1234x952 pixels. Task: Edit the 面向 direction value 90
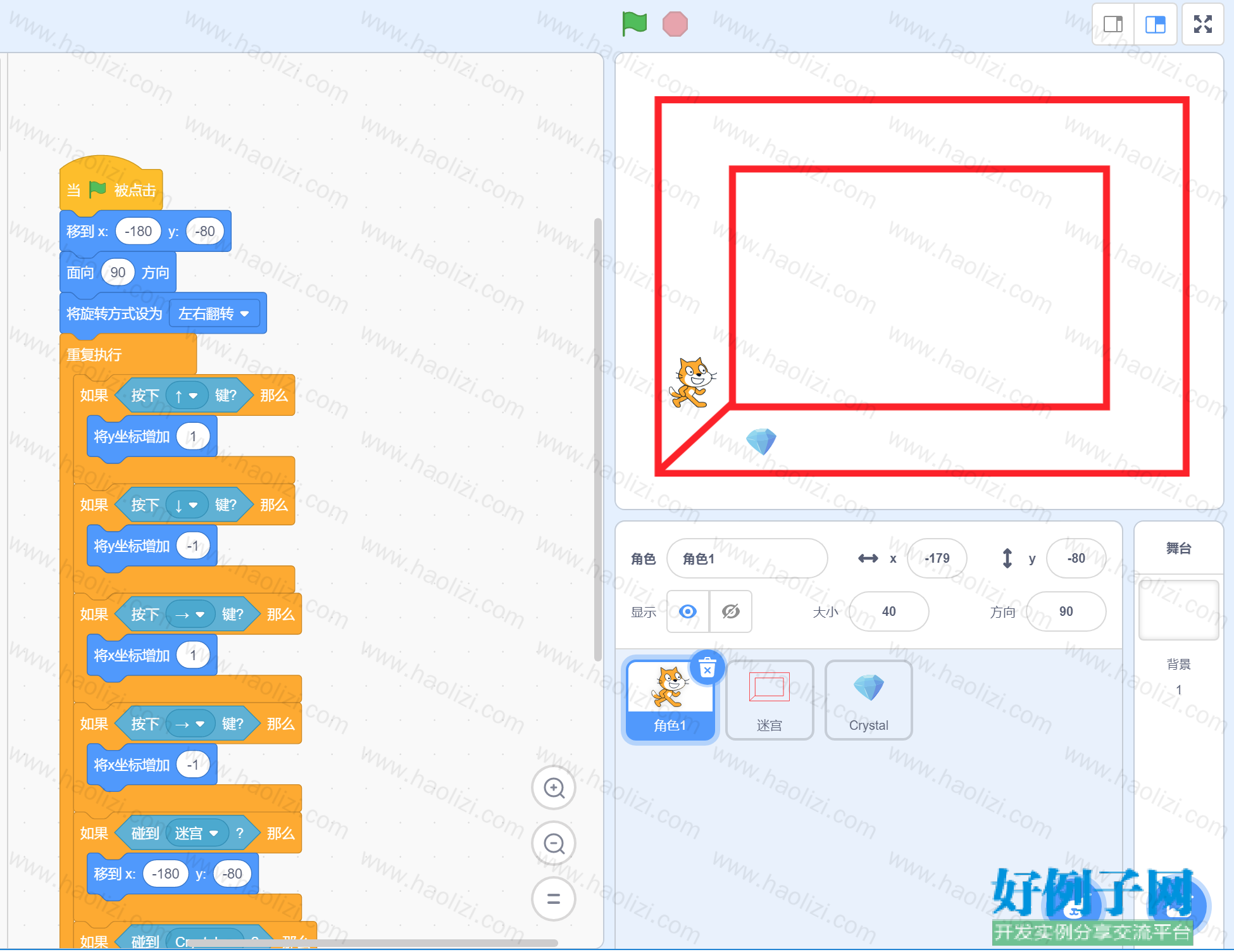click(118, 273)
